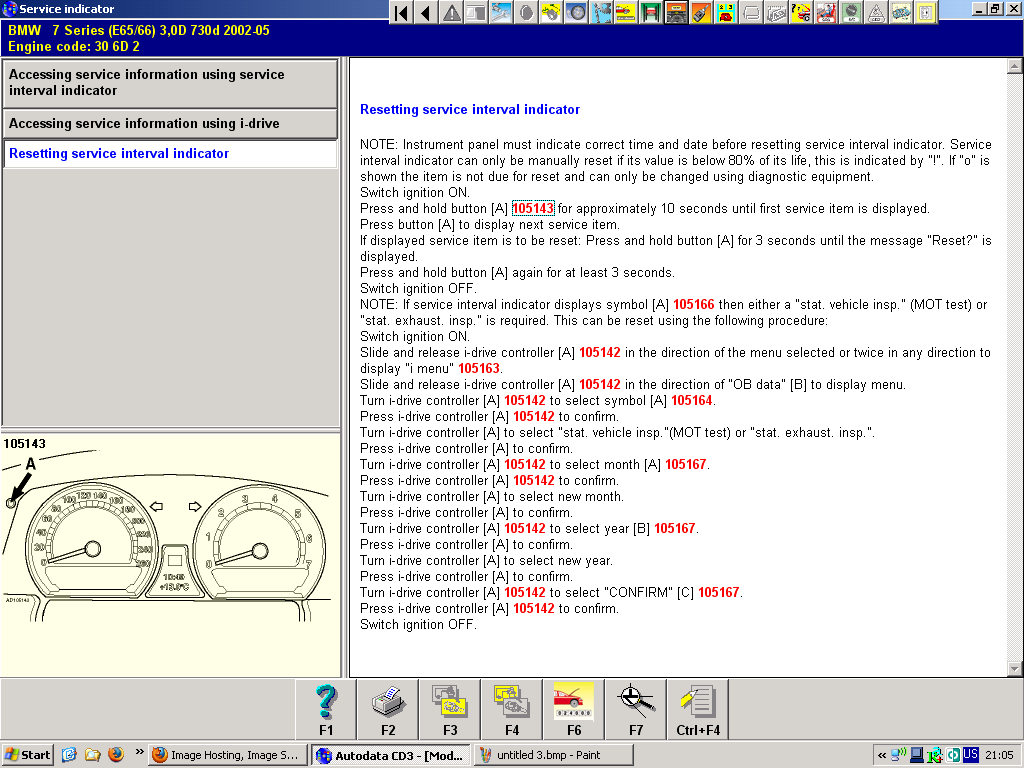Open the red car on yellow icon
This screenshot has height=768, width=1024.
tap(626, 12)
